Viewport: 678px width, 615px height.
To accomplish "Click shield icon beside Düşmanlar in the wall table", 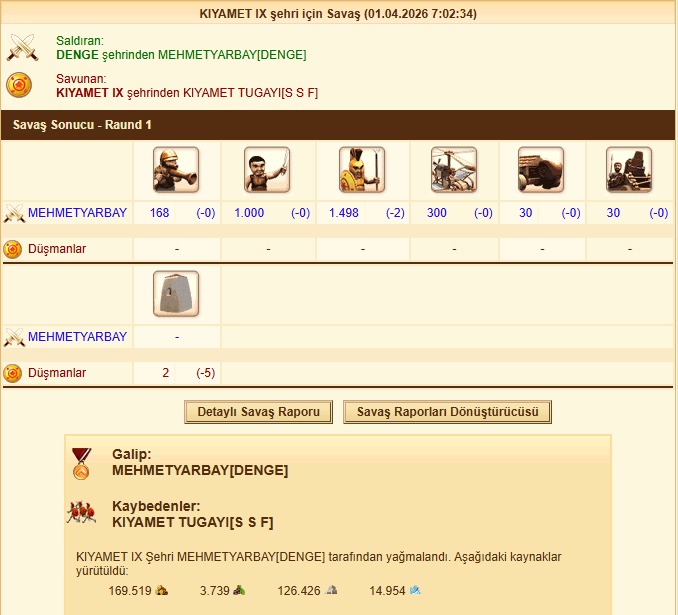I will 13,373.
